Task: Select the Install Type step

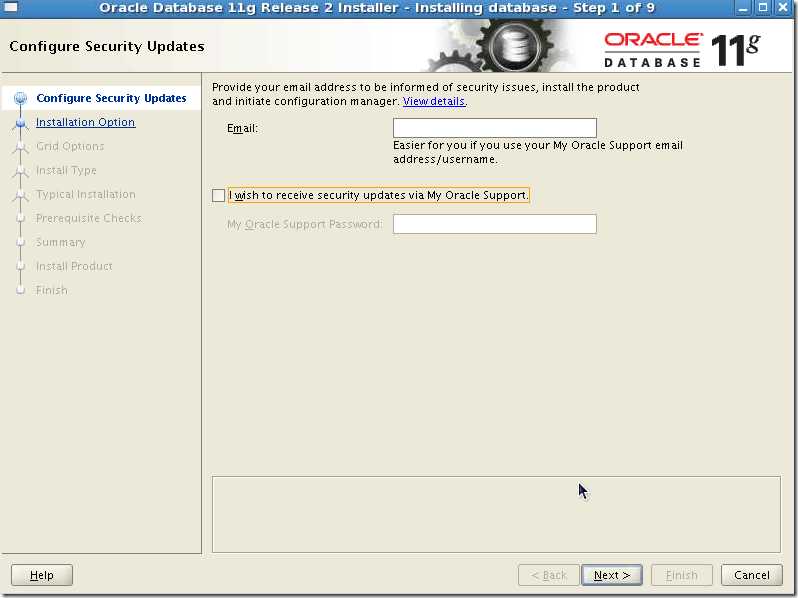Action: click(66, 170)
